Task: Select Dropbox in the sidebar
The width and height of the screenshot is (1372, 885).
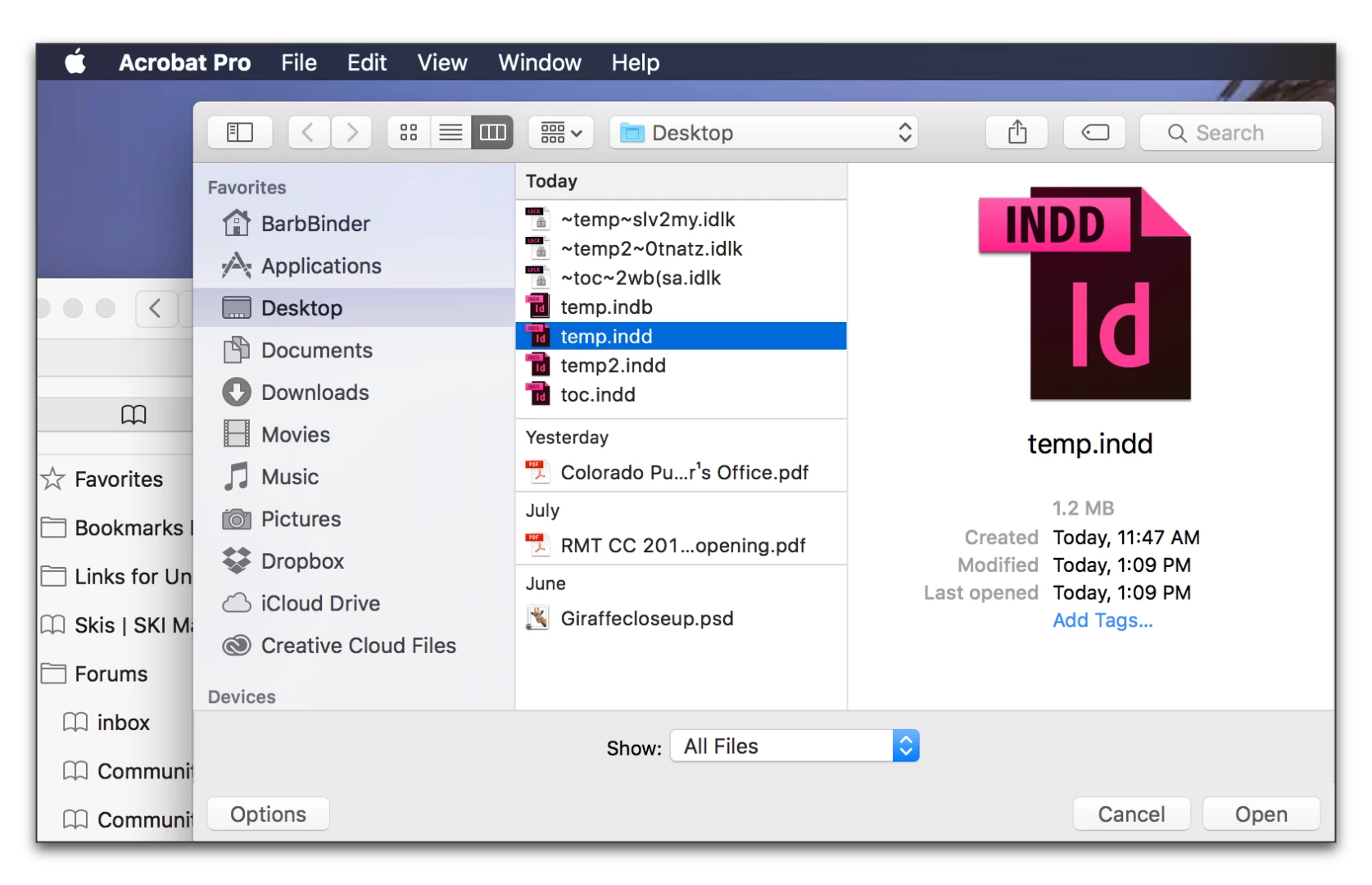Action: [354, 561]
